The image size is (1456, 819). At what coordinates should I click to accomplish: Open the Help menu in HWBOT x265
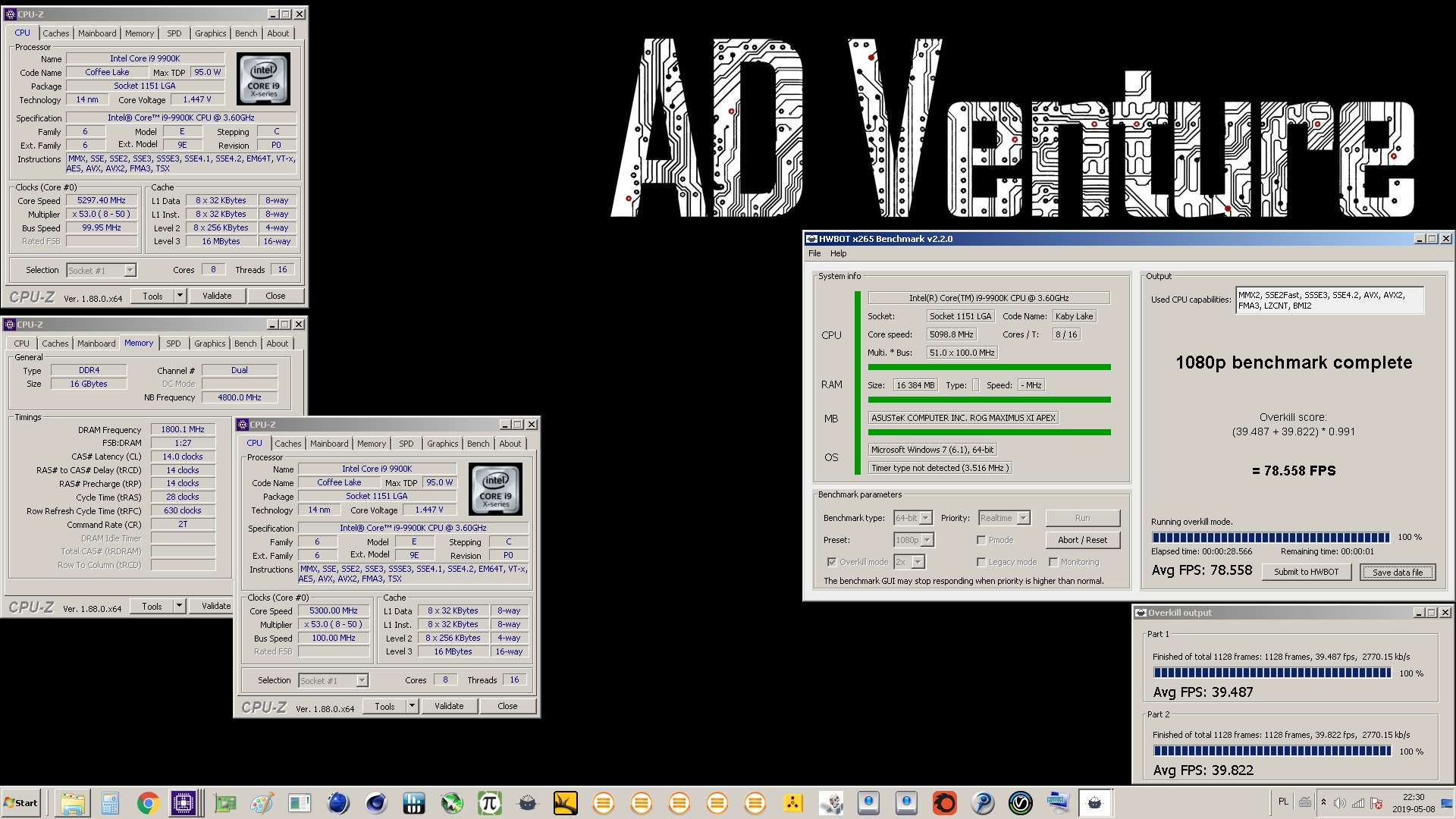838,253
